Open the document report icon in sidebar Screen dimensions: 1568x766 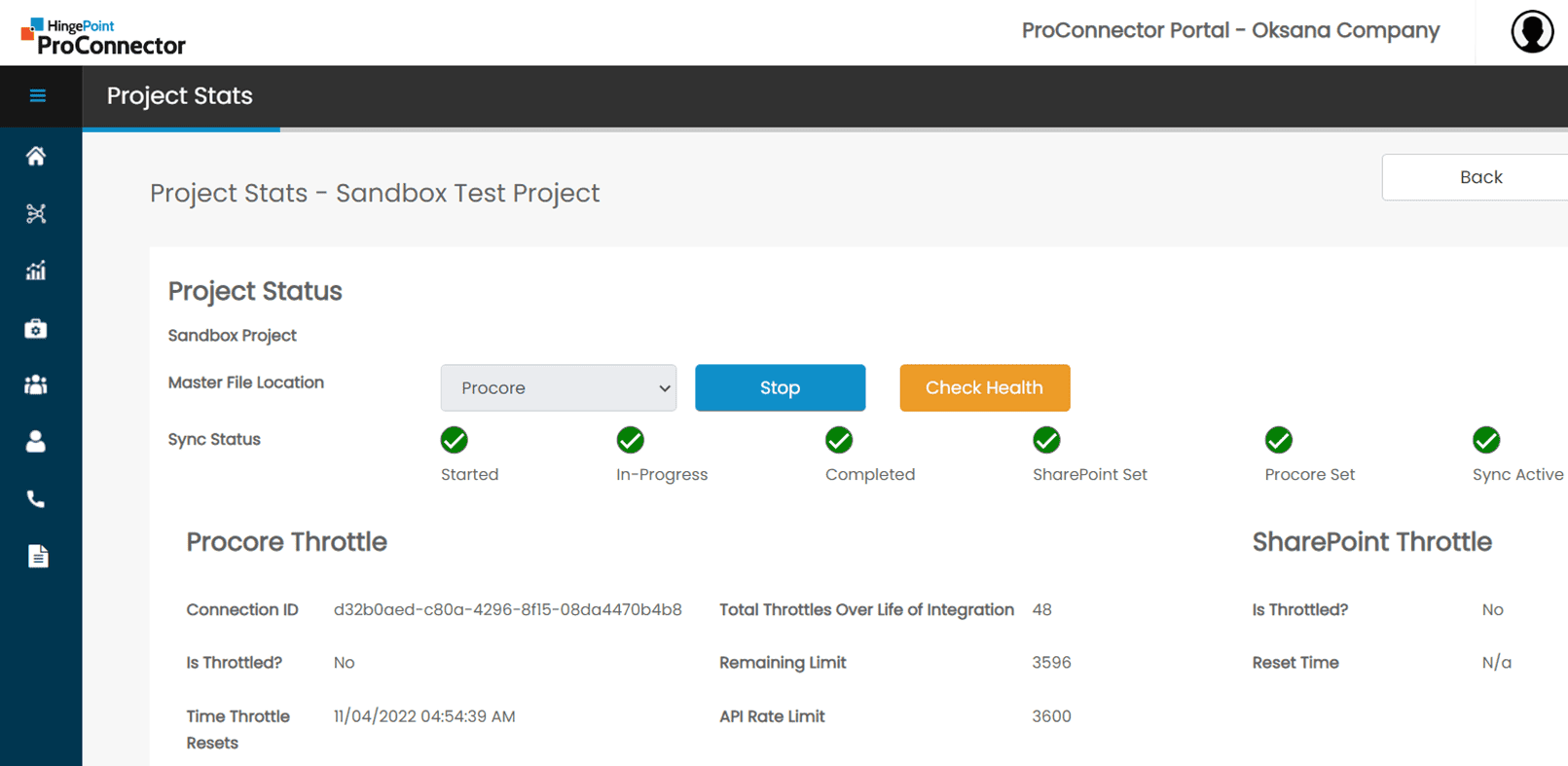coord(35,556)
